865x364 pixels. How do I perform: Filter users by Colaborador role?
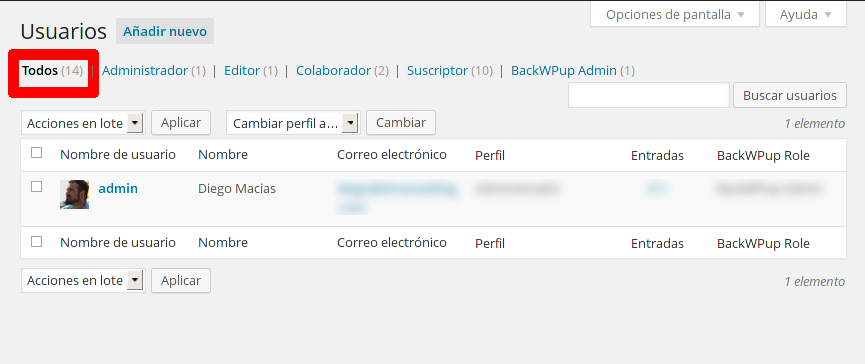click(x=333, y=71)
